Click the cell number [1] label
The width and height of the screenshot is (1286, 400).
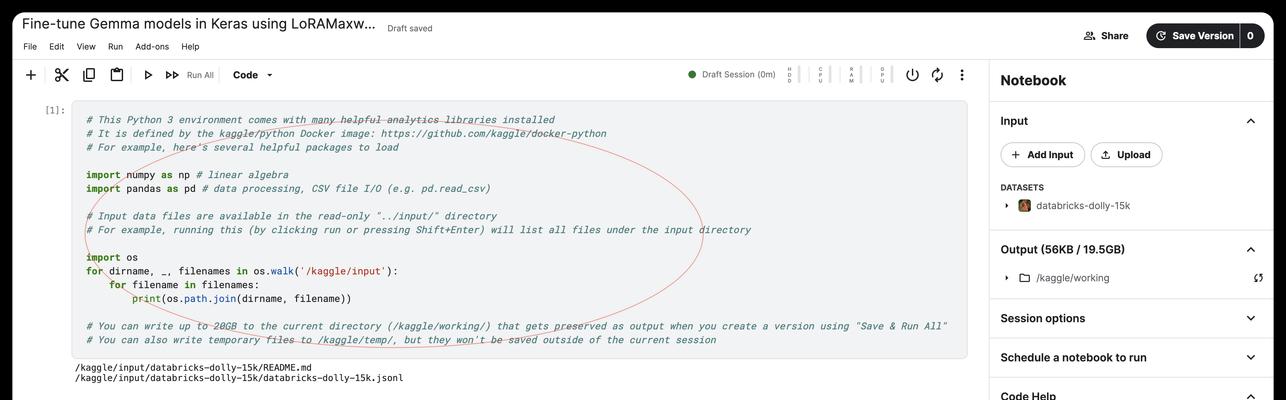click(x=55, y=111)
